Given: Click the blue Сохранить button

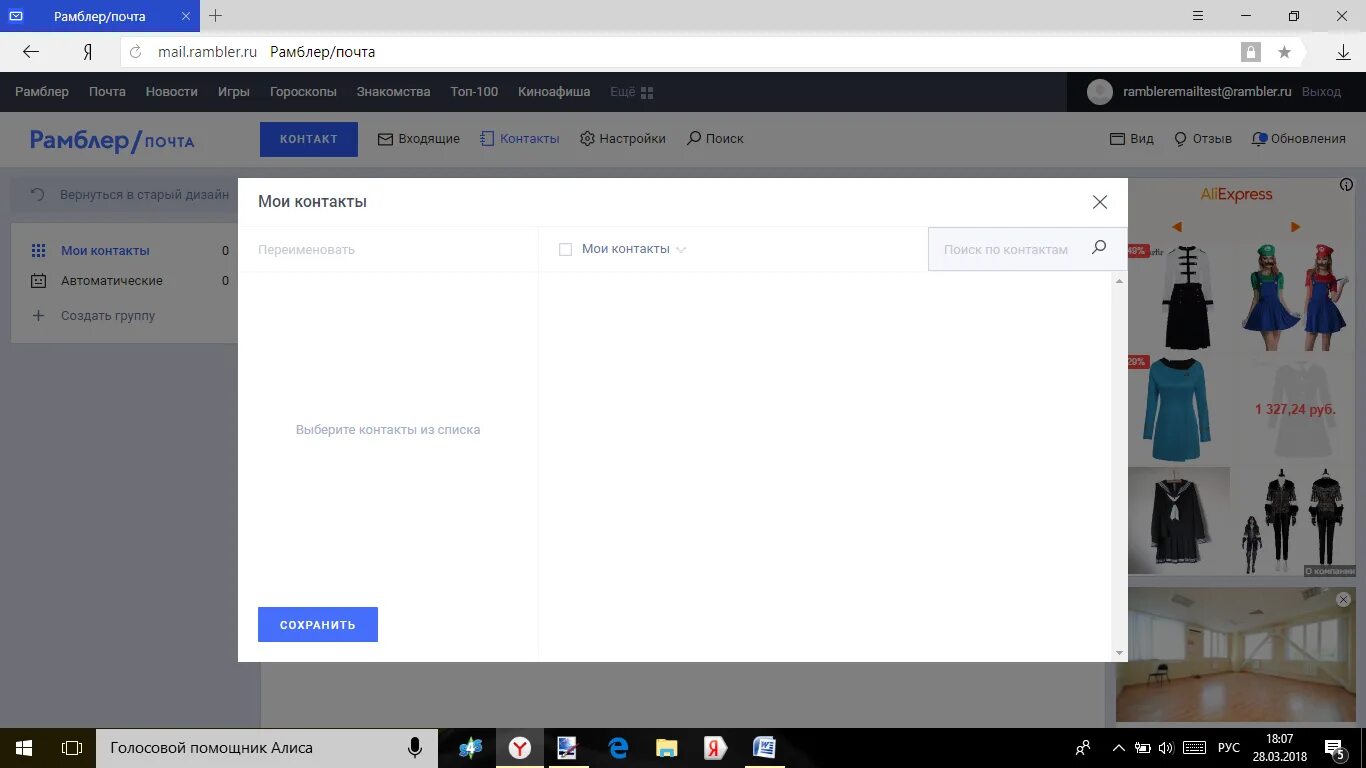Looking at the screenshot, I should 318,624.
